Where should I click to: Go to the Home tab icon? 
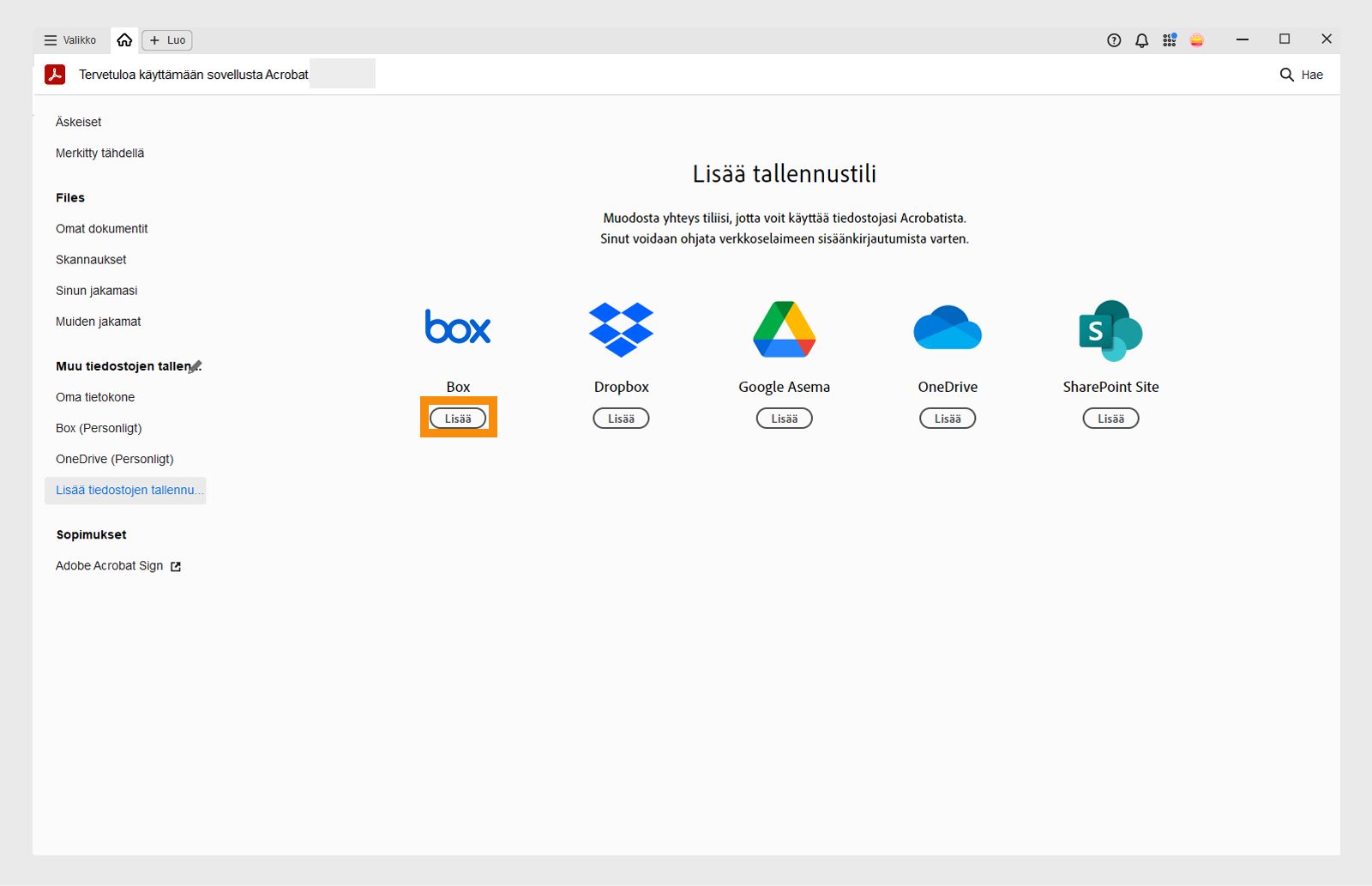124,40
